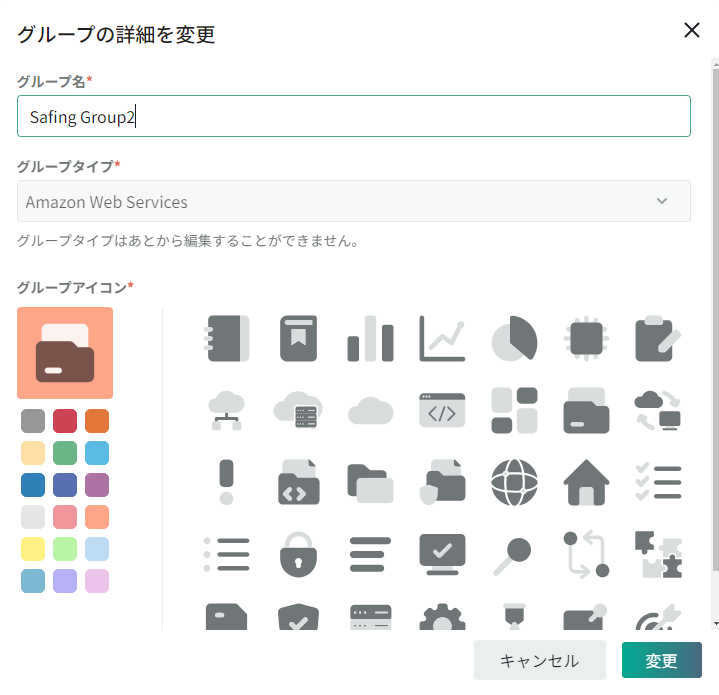Image resolution: width=719 pixels, height=695 pixels.
Task: Select the pink-salmon color swatch
Action: [x=65, y=517]
